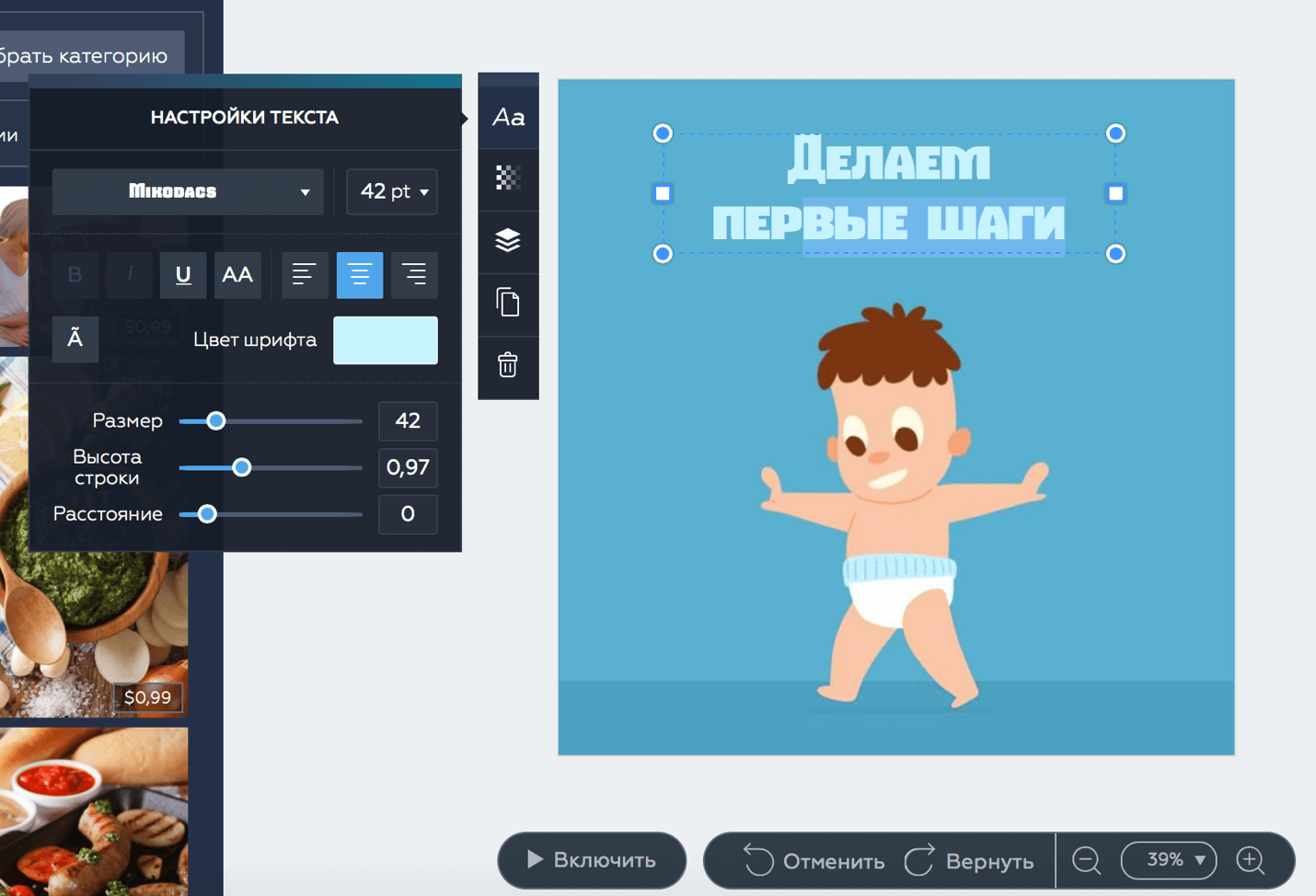
Task: Toggle underline formatting
Action: click(183, 275)
